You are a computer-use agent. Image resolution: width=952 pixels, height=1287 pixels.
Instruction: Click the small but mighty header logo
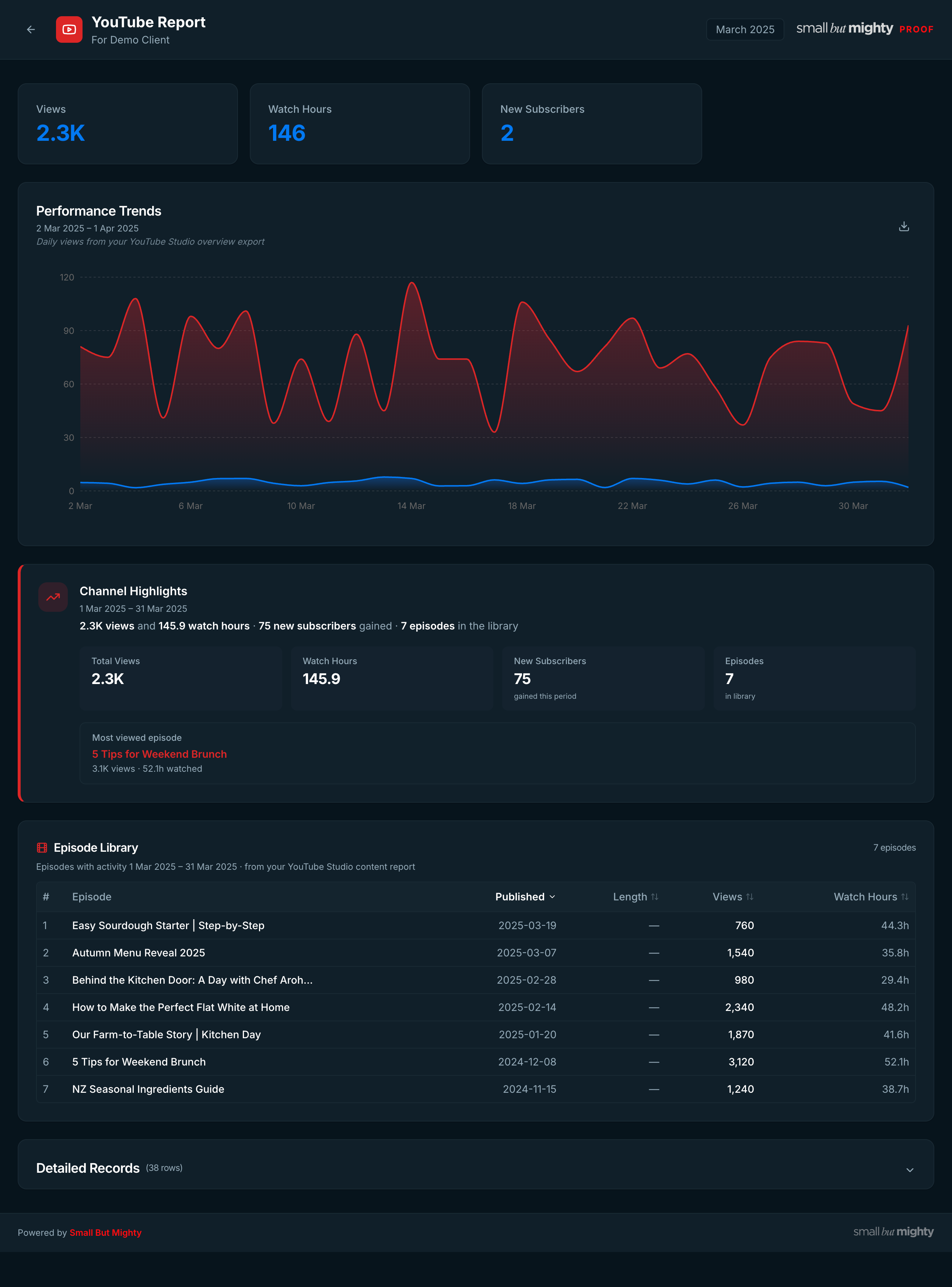844,28
